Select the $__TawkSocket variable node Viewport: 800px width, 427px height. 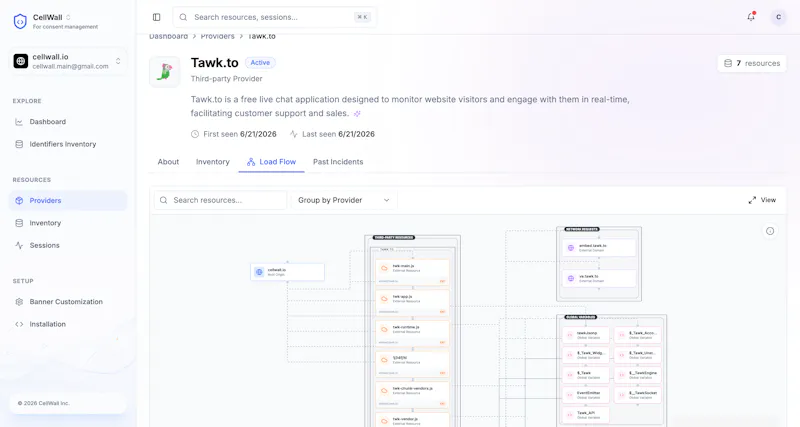[638, 395]
